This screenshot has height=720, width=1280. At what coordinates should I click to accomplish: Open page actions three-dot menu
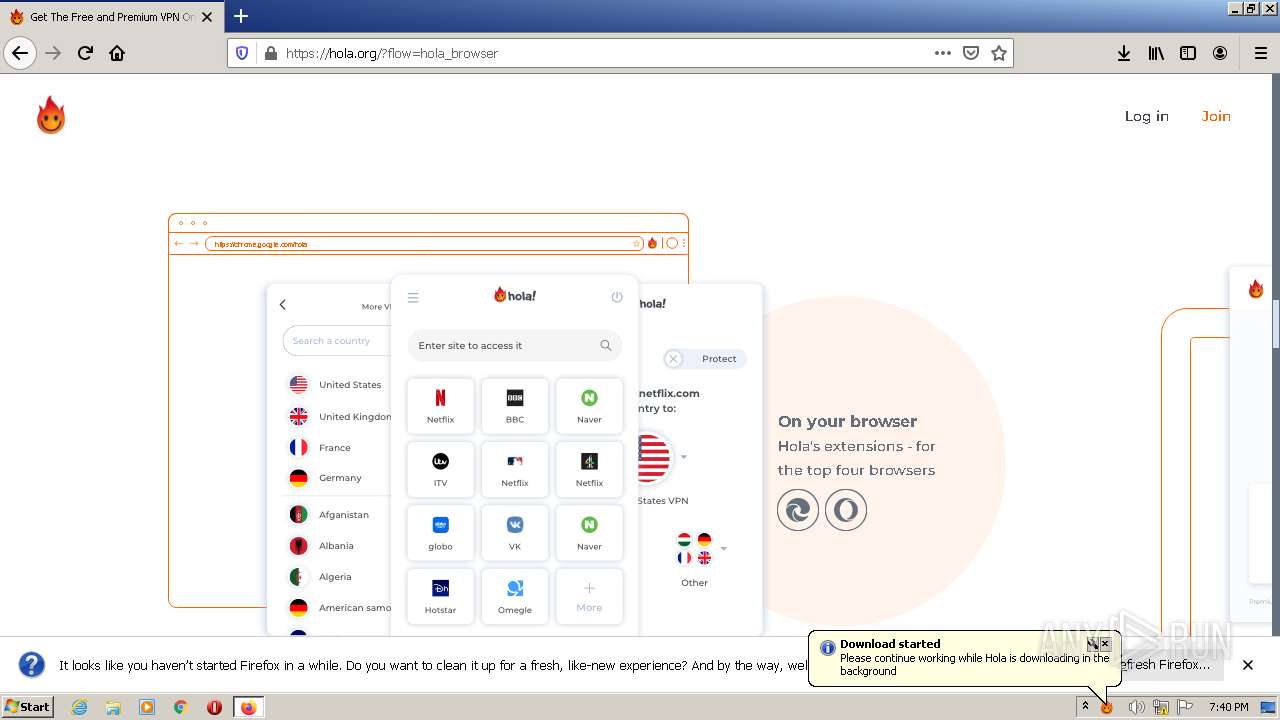[x=942, y=53]
